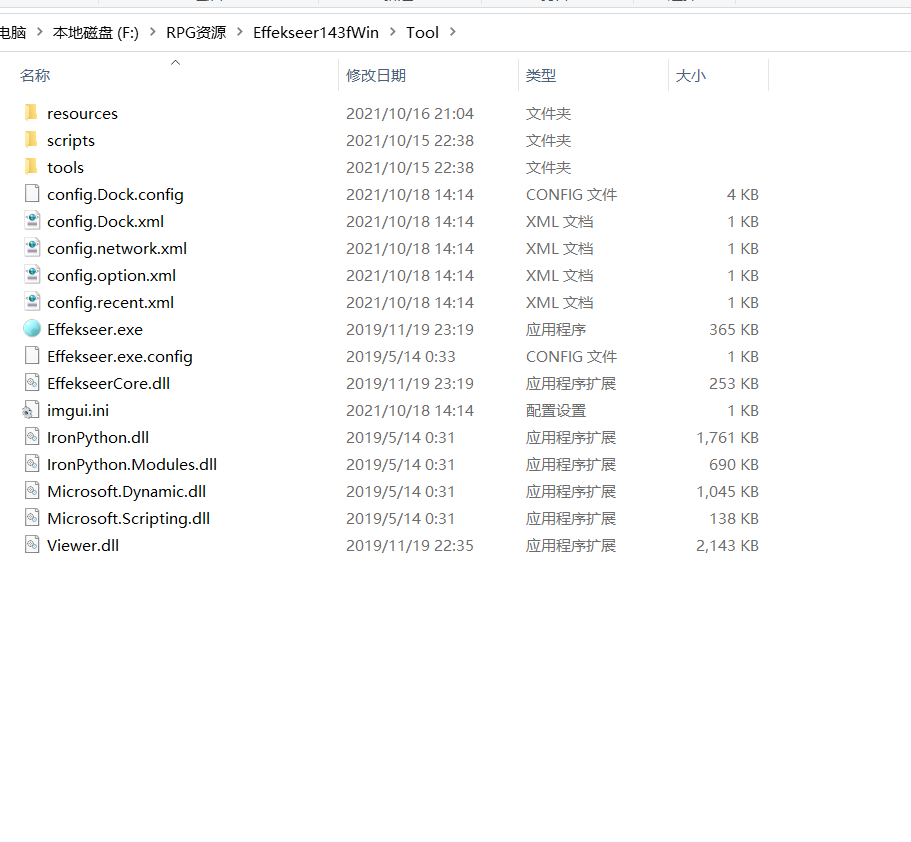Go to 本地磁盘 (F:) in the address bar
The height and width of the screenshot is (842, 911).
pyautogui.click(x=96, y=33)
